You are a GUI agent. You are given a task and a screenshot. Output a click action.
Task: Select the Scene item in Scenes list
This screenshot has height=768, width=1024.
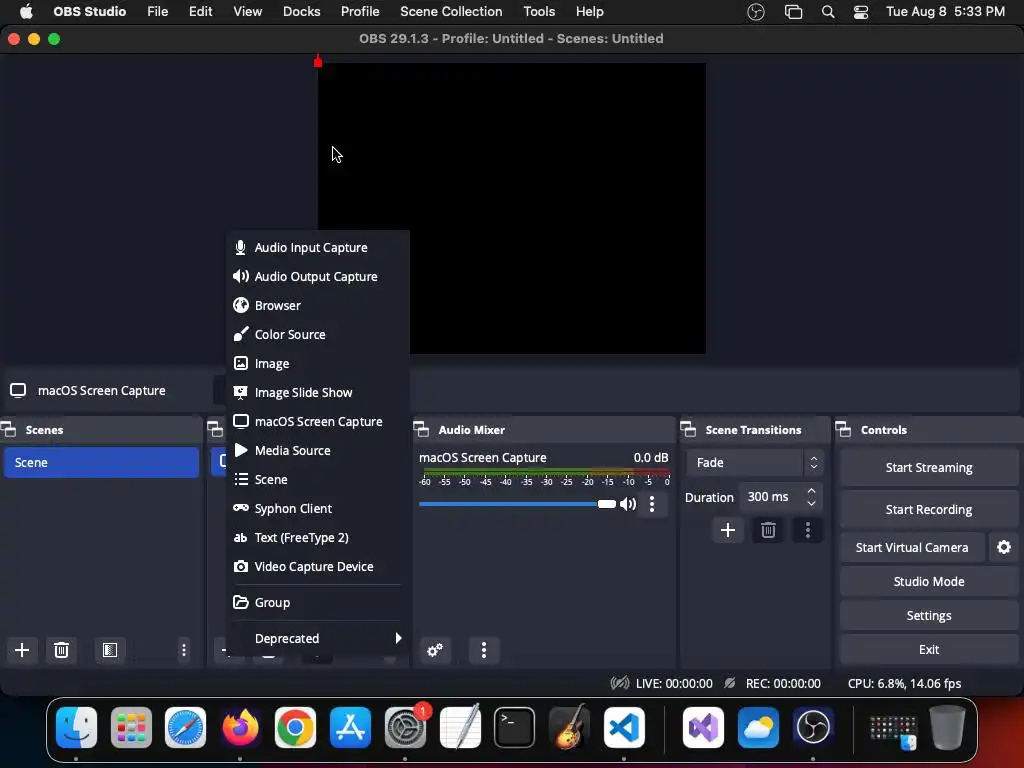[101, 462]
